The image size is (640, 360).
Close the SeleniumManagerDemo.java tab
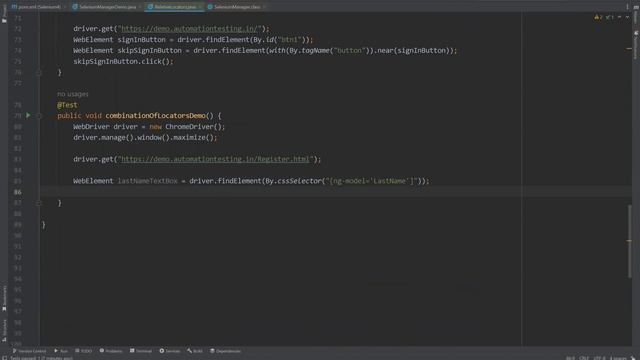(140, 7)
